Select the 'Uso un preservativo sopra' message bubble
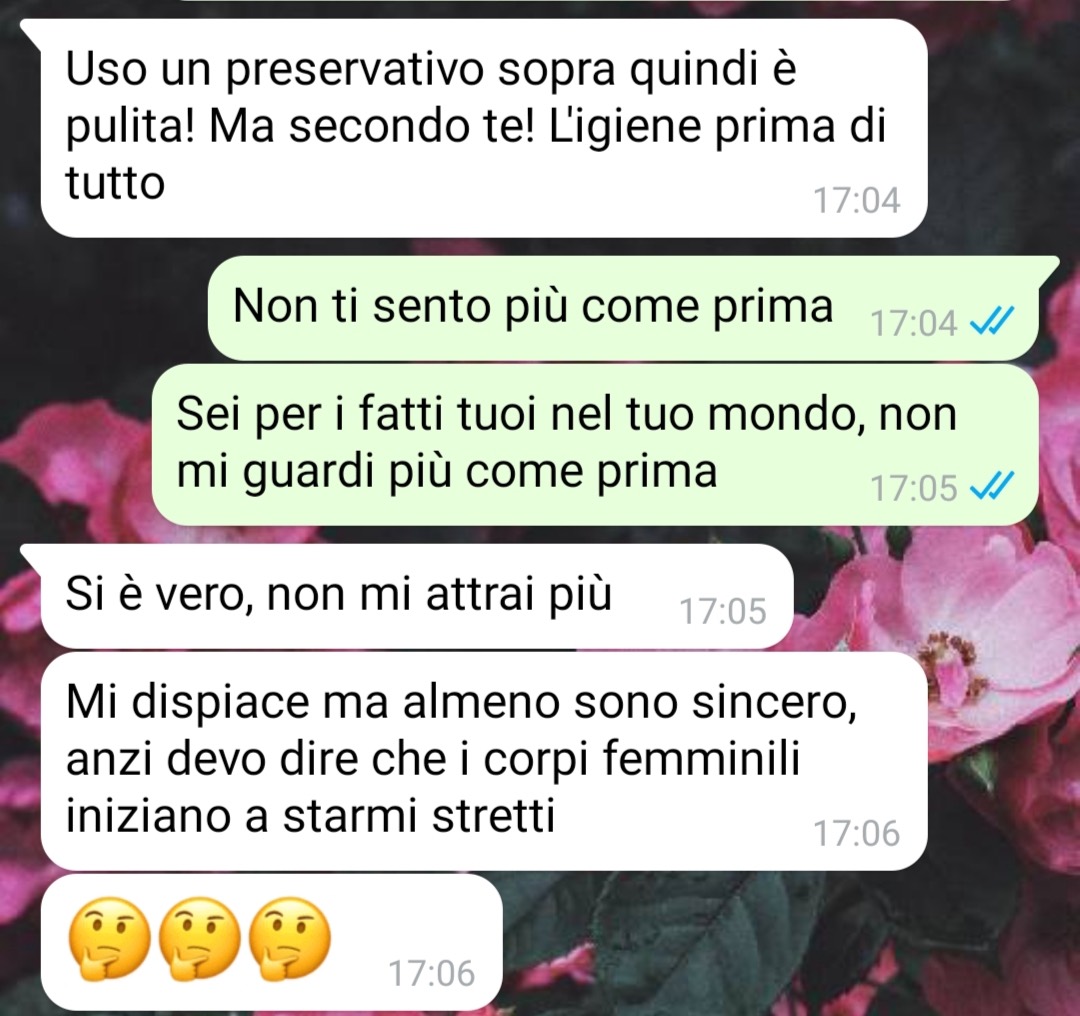Screen dimensions: 1080x1016 [484, 128]
